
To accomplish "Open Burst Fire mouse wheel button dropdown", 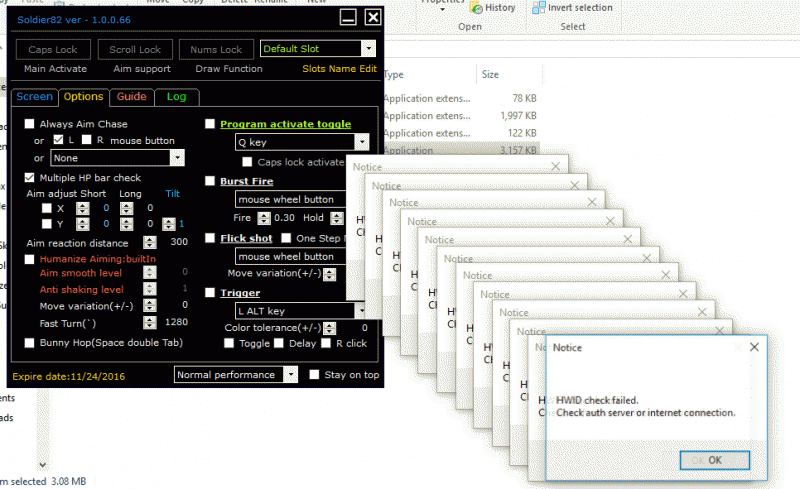I will [x=291, y=199].
